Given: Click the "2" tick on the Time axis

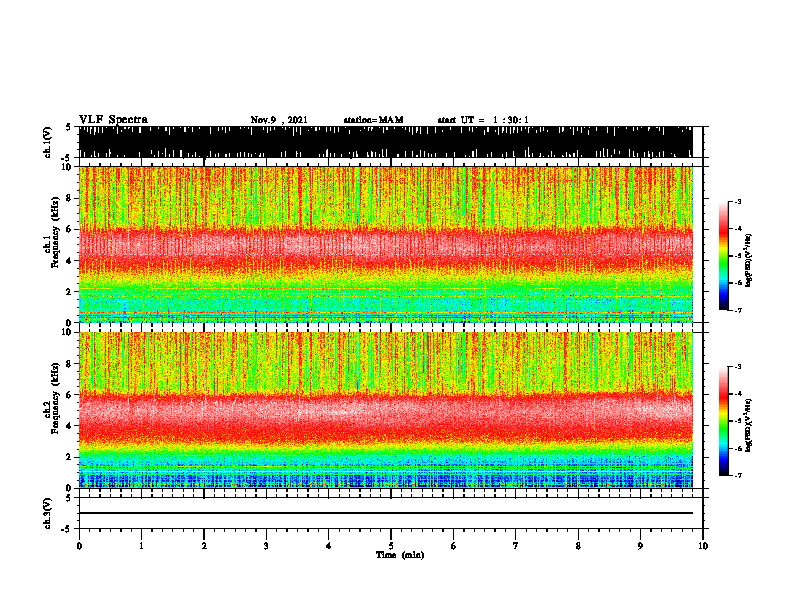Looking at the screenshot, I should pos(204,546).
